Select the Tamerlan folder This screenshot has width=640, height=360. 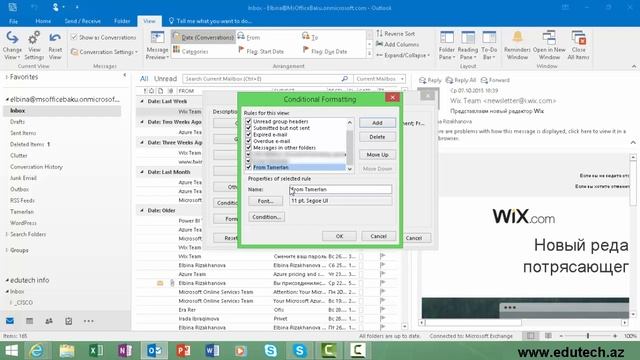coord(22,212)
